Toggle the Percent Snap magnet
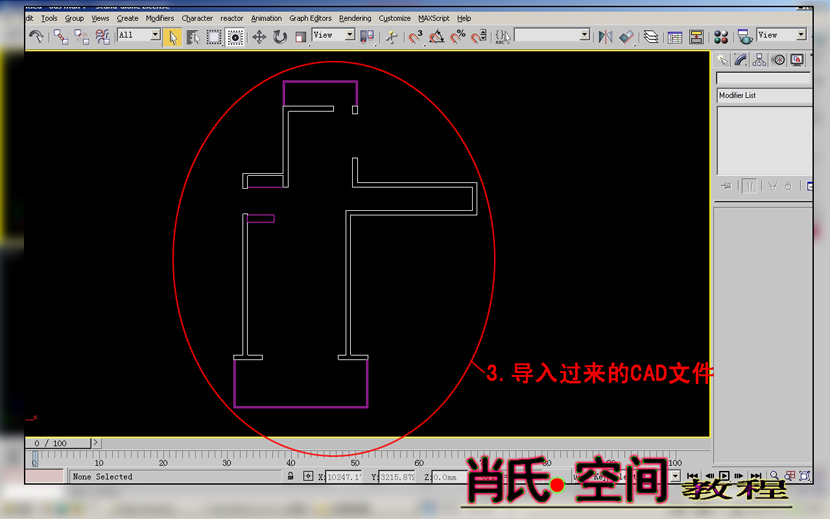Image resolution: width=830 pixels, height=519 pixels. tap(457, 37)
